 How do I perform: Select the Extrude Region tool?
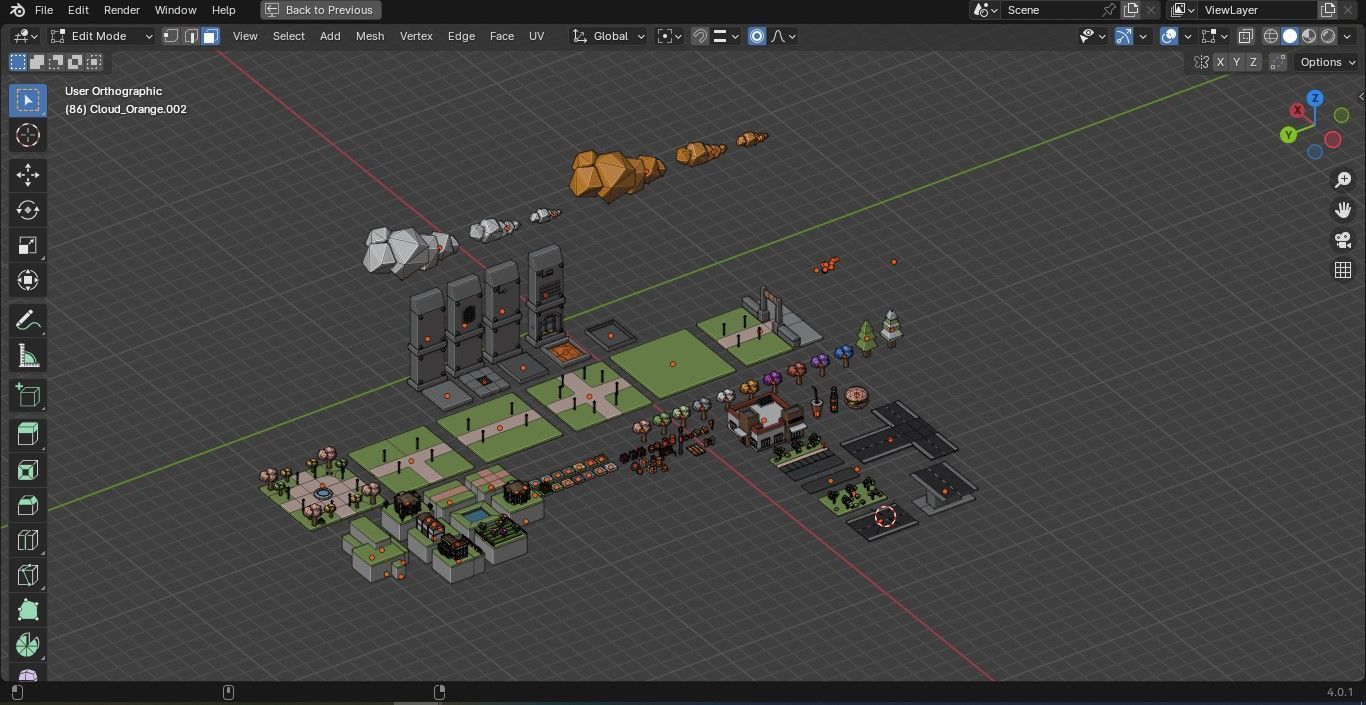pyautogui.click(x=28, y=435)
